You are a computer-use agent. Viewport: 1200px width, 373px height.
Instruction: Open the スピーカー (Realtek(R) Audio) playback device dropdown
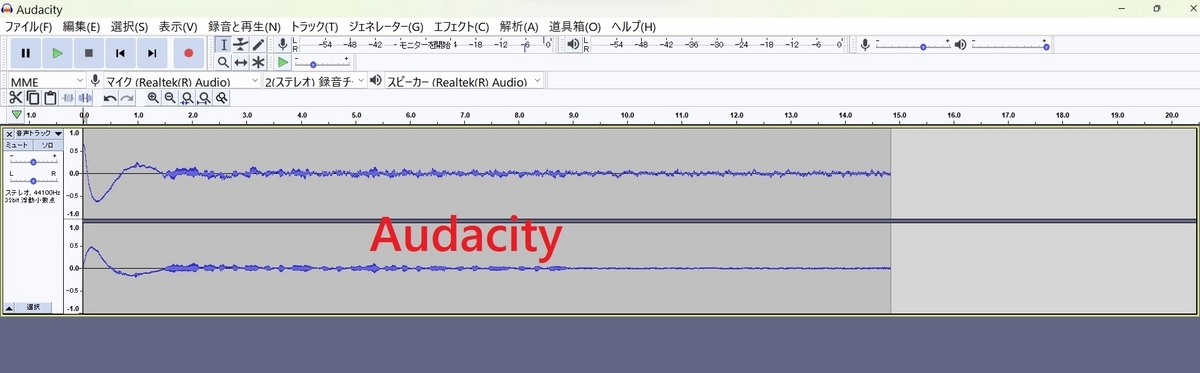coord(464,80)
